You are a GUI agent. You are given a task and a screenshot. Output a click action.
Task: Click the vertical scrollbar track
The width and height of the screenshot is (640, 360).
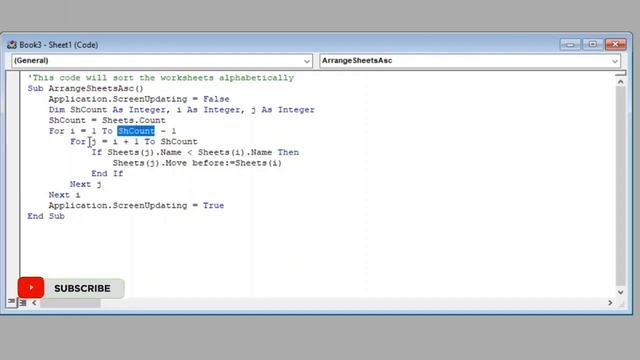click(x=620, y=187)
